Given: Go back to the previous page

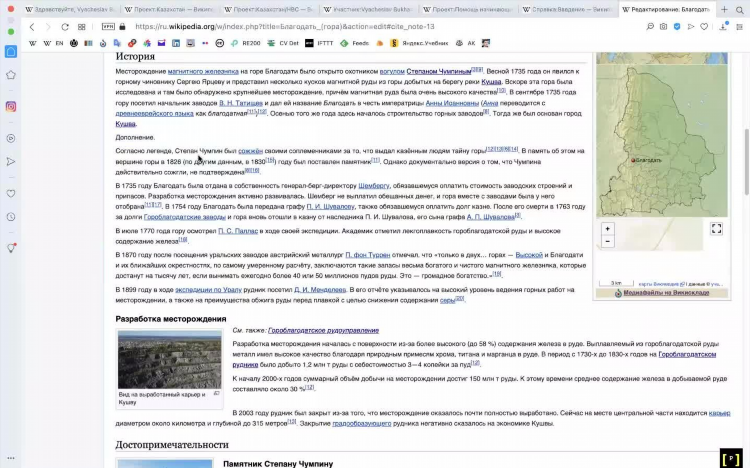Looking at the screenshot, I should click(32, 27).
